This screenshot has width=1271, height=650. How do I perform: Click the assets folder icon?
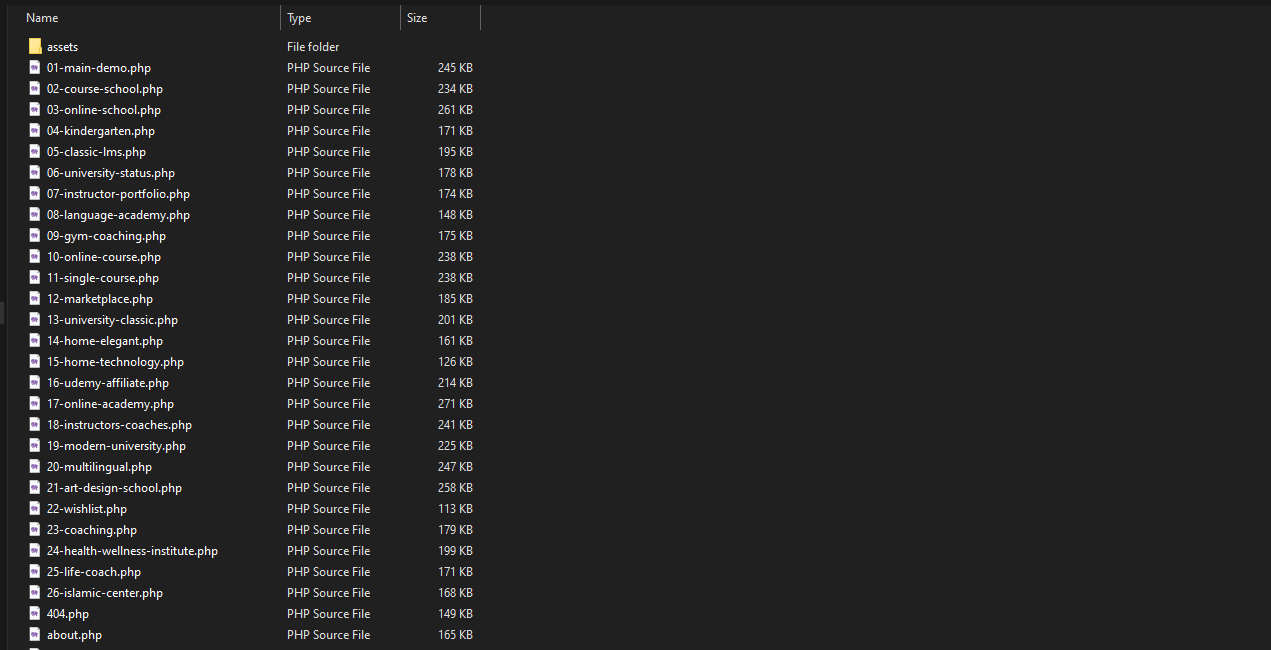(35, 47)
